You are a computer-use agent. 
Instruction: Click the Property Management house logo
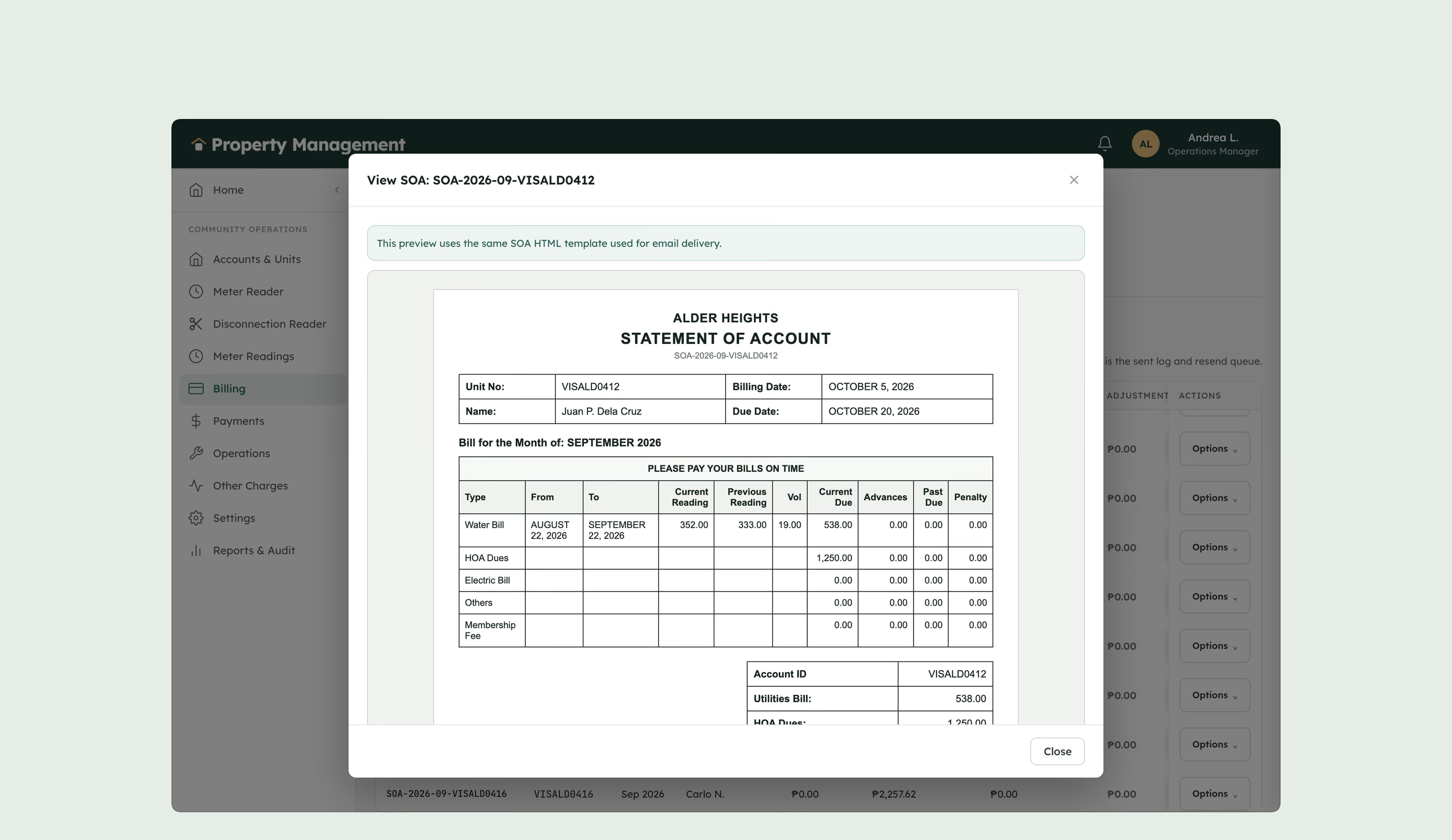tap(198, 144)
